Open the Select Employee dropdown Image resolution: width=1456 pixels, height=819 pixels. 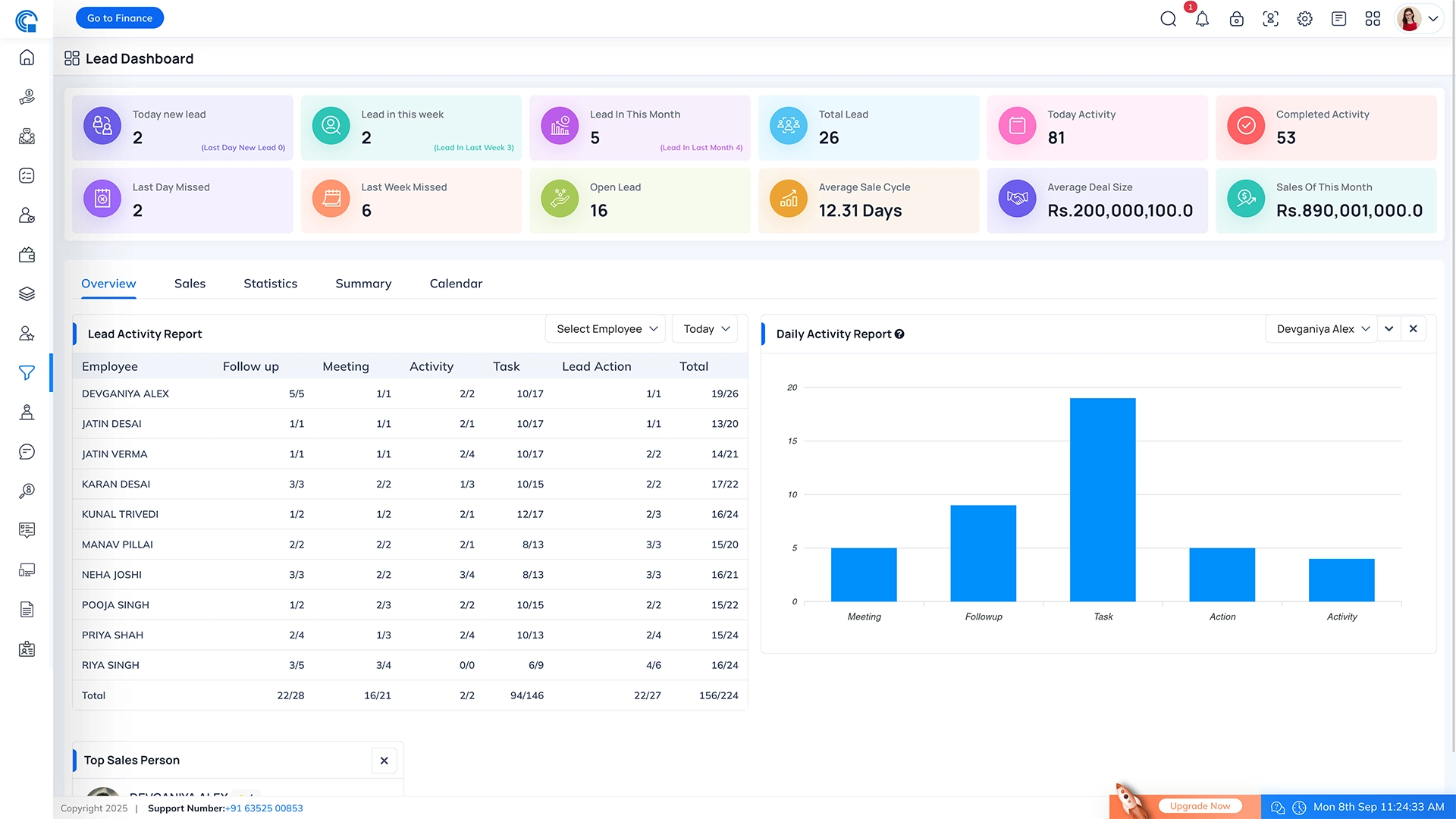point(606,329)
